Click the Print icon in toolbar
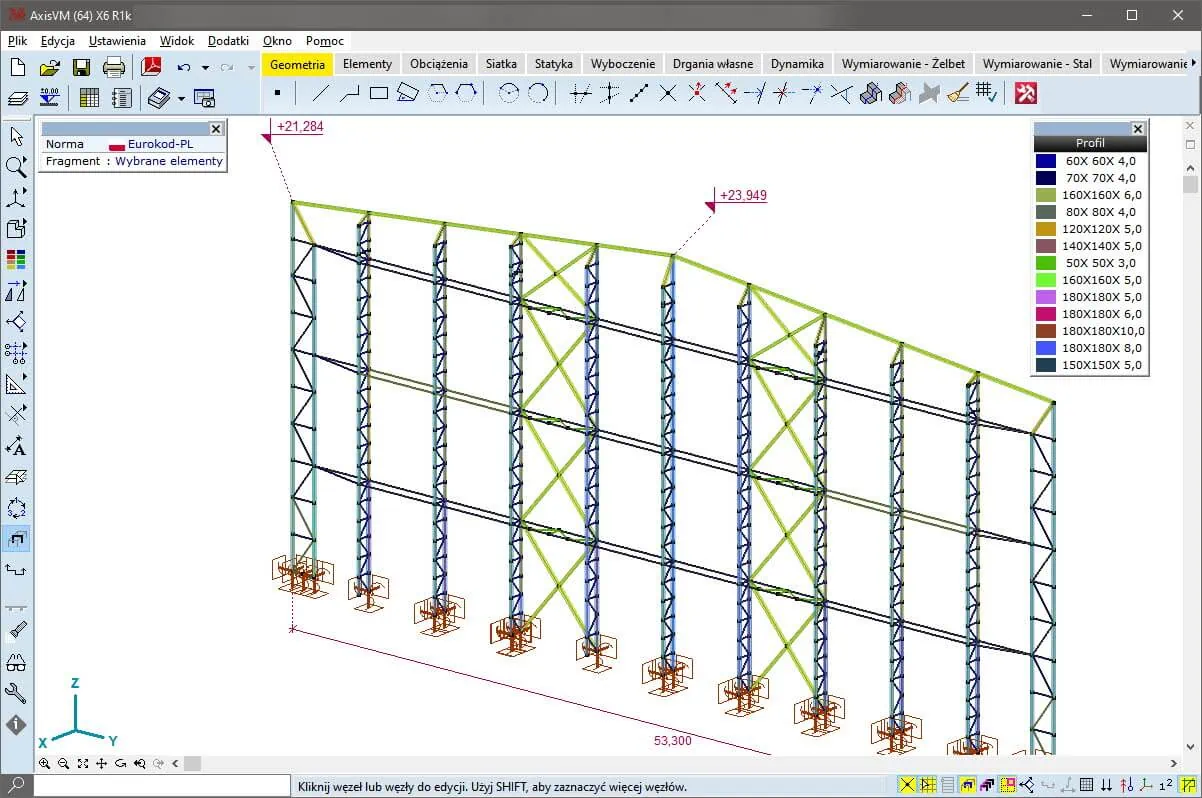The width and height of the screenshot is (1202, 798). point(114,67)
